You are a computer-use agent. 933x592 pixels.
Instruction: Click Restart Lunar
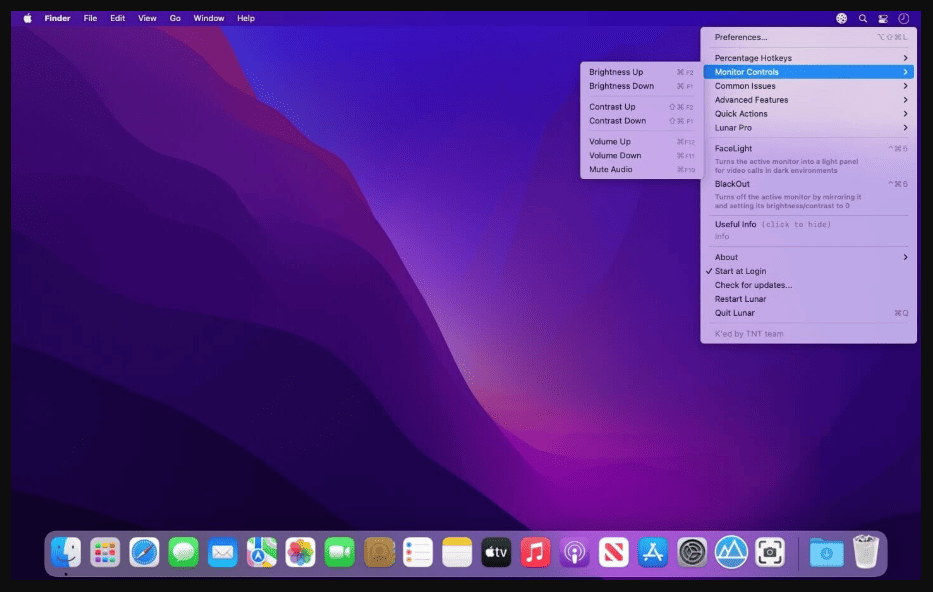(x=808, y=299)
